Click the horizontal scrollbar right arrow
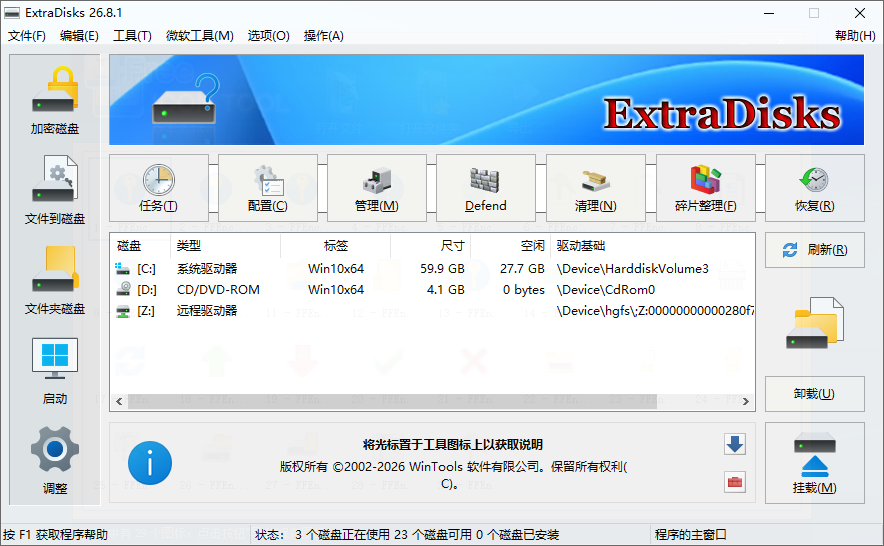The height and width of the screenshot is (546, 884). [x=746, y=401]
